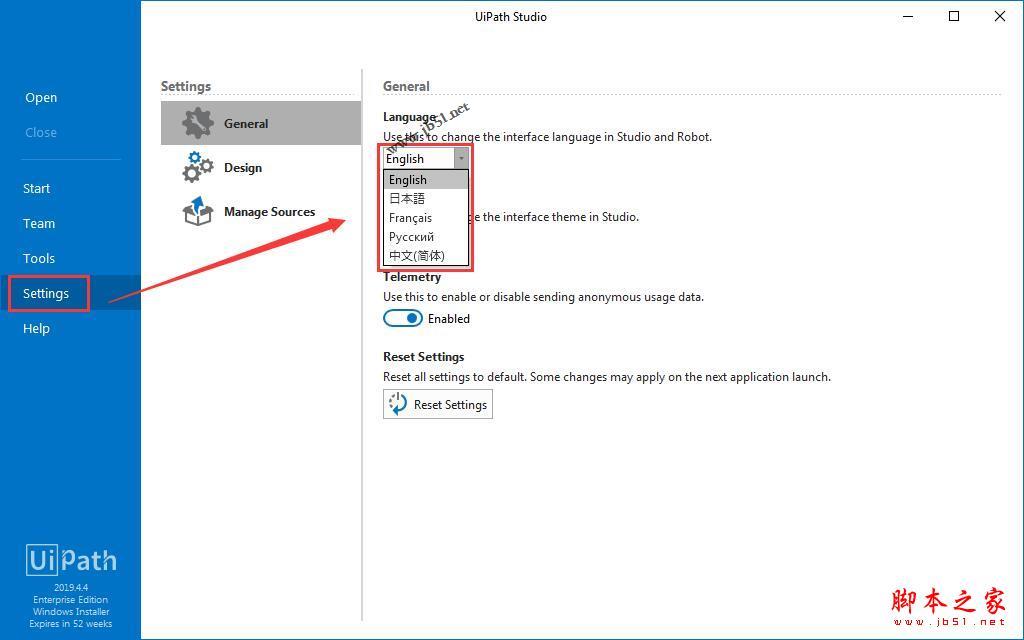Click the Enabled label next to the toggle
This screenshot has width=1024, height=640.
(x=449, y=319)
